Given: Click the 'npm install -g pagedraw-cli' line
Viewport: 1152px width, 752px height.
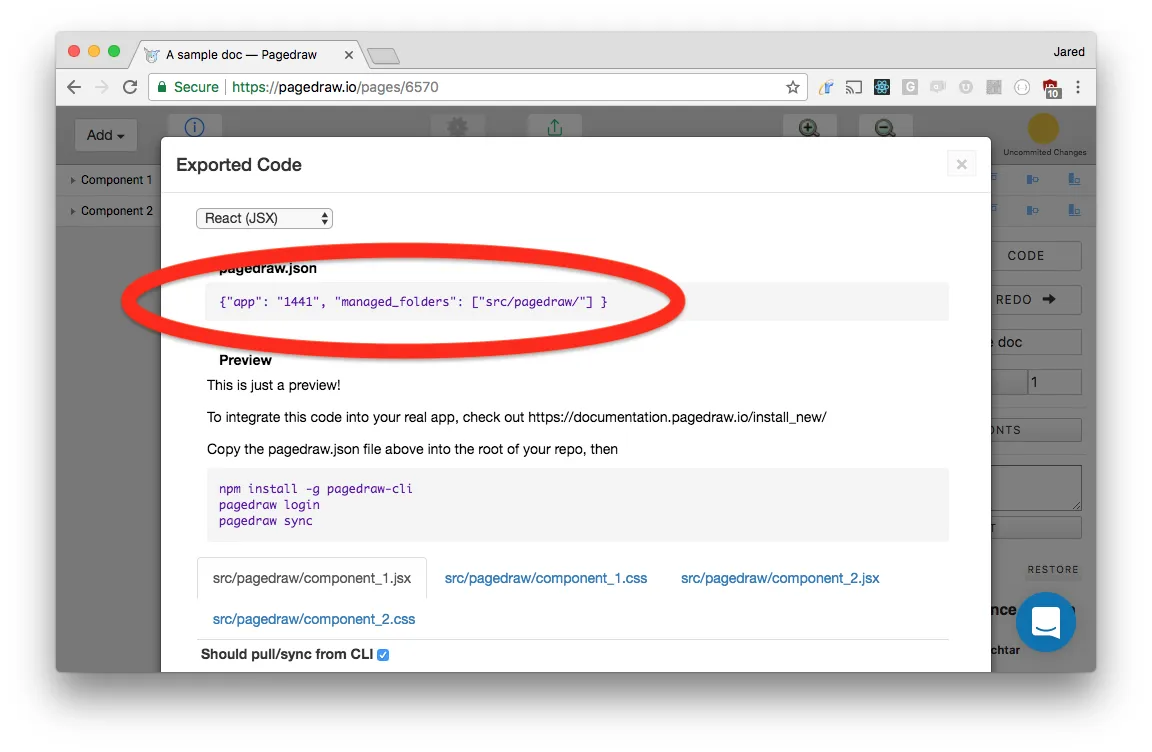Looking at the screenshot, I should [315, 488].
